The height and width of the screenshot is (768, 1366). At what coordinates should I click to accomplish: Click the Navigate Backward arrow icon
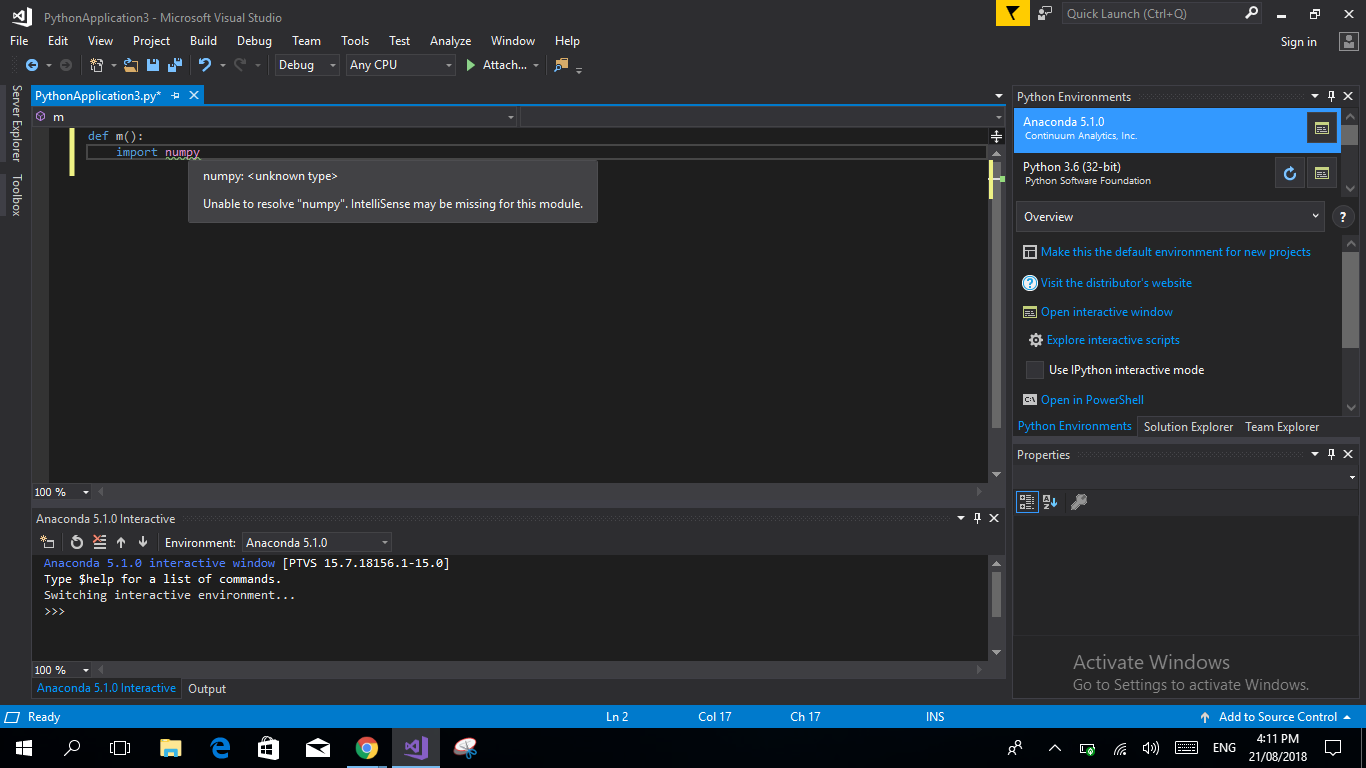pos(33,65)
